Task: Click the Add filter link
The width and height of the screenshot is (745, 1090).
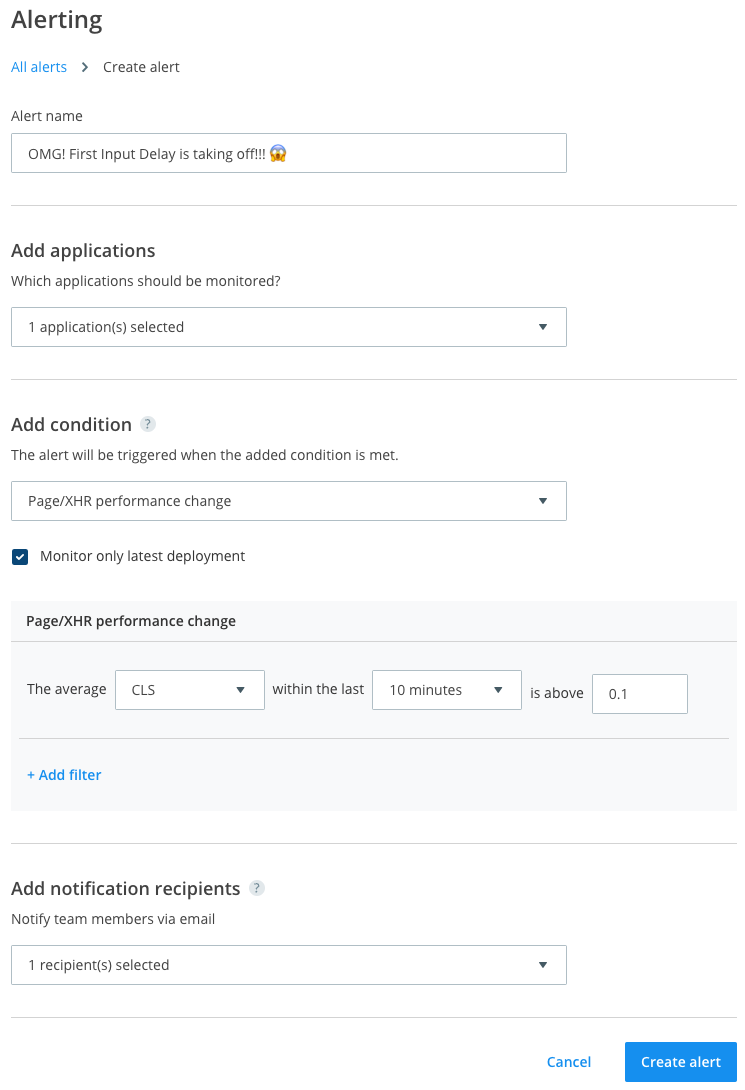Action: (64, 774)
